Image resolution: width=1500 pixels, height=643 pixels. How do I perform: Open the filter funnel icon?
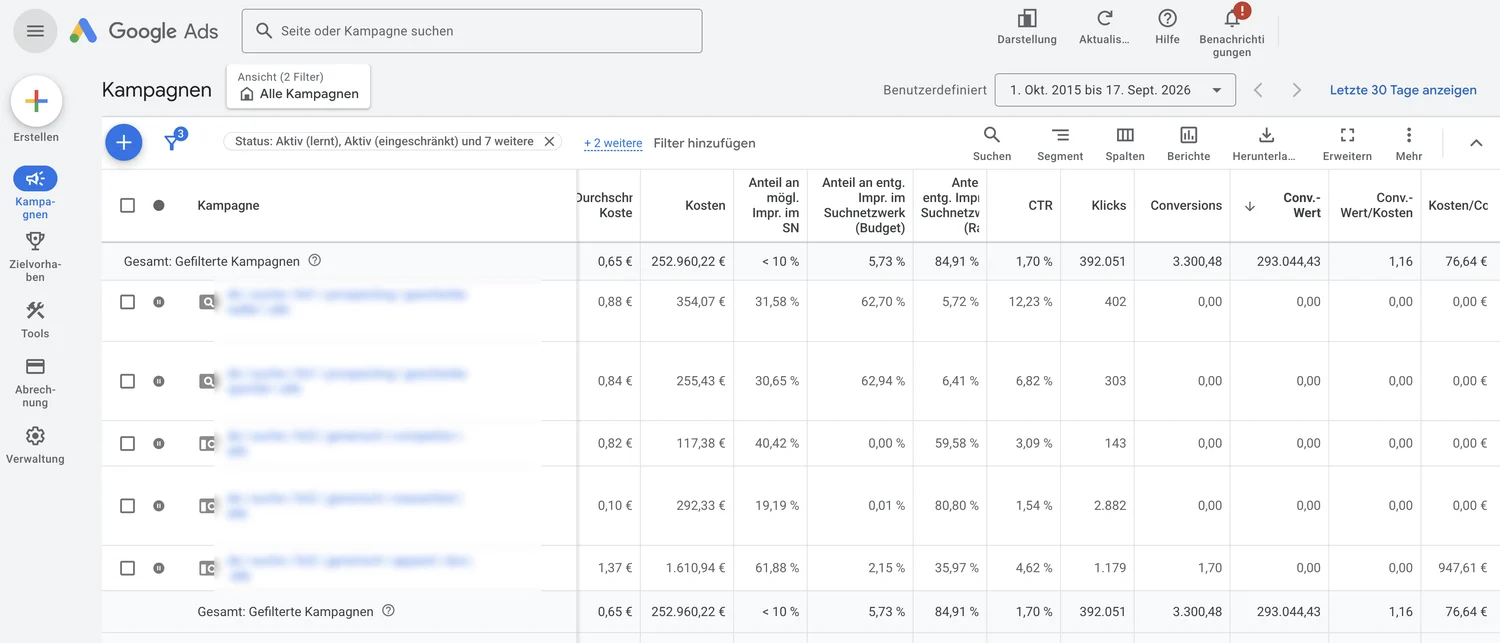173,142
